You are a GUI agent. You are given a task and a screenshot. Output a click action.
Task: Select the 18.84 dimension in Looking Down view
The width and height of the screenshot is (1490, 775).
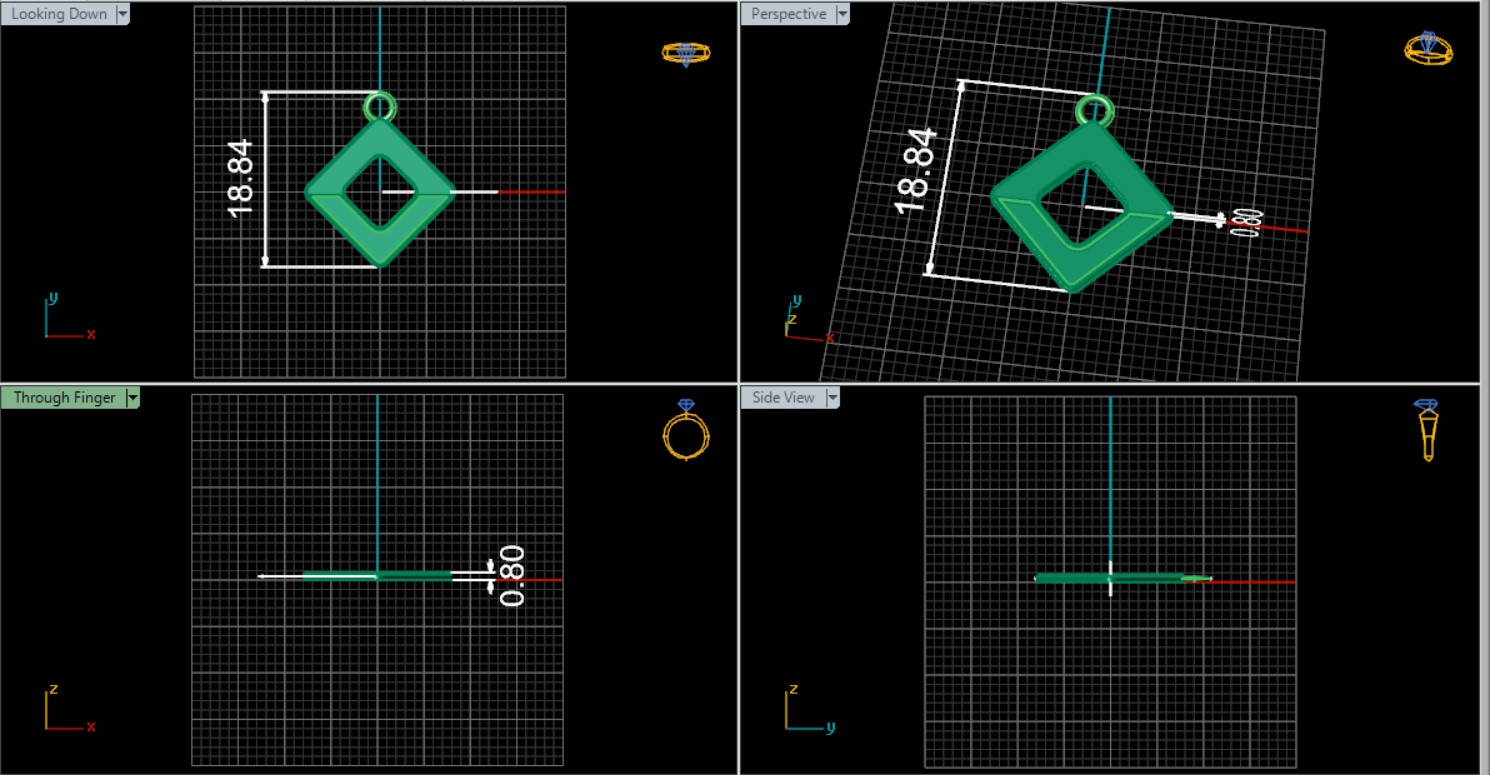tap(241, 178)
